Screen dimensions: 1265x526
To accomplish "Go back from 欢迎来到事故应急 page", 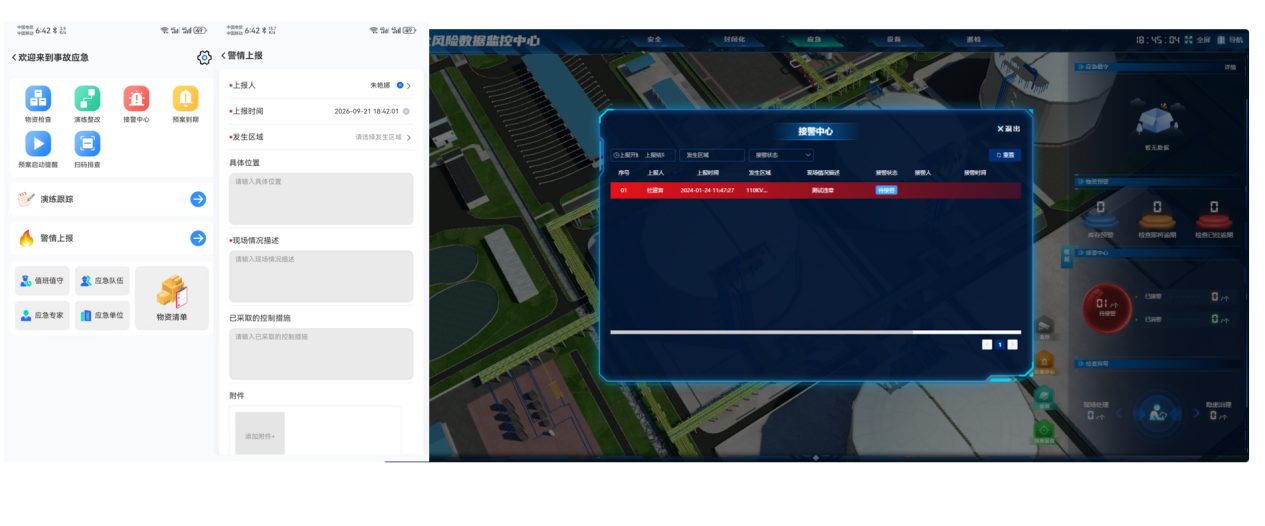I will coord(14,57).
